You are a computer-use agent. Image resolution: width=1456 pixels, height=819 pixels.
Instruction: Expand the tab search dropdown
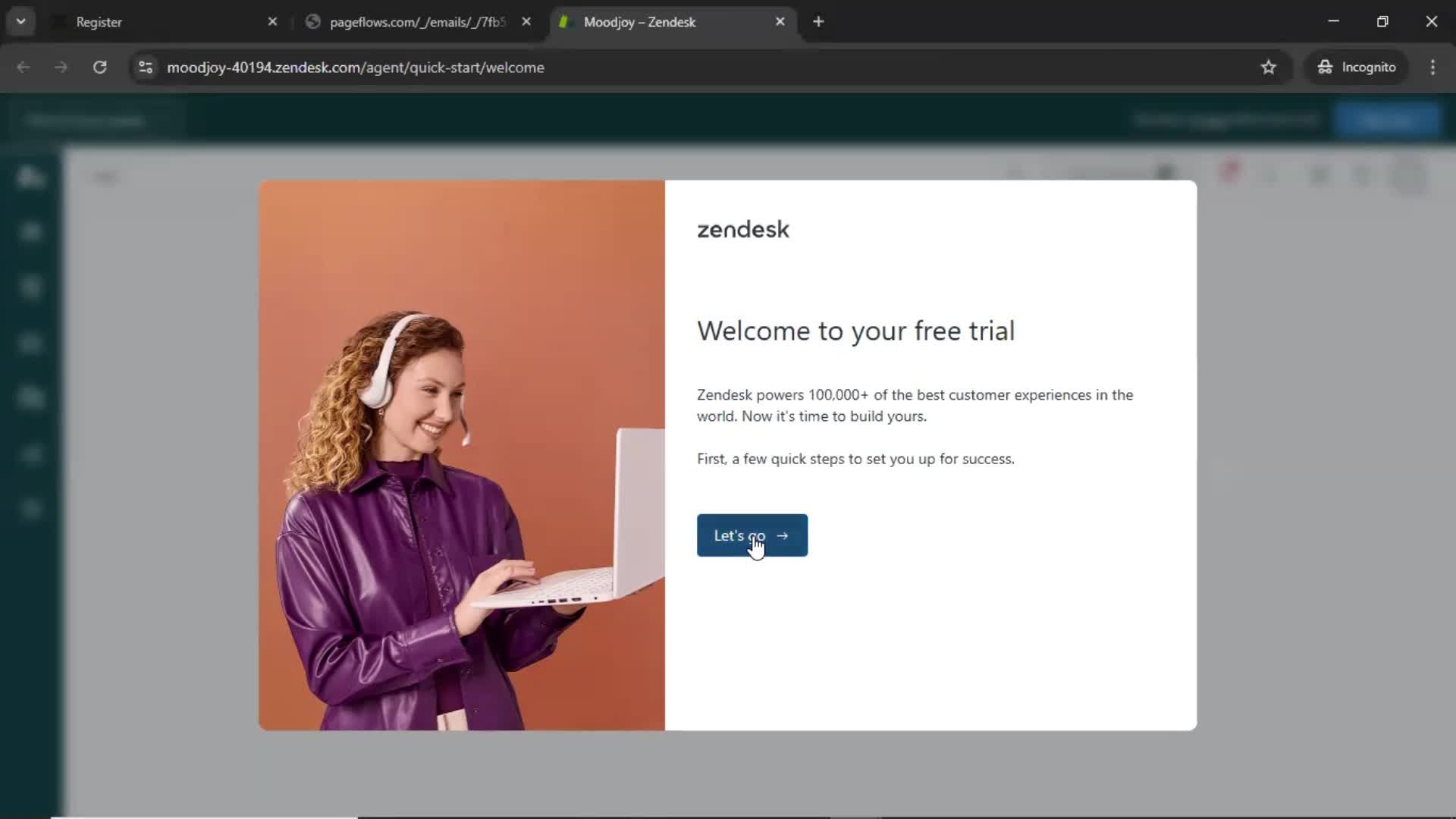tap(21, 22)
